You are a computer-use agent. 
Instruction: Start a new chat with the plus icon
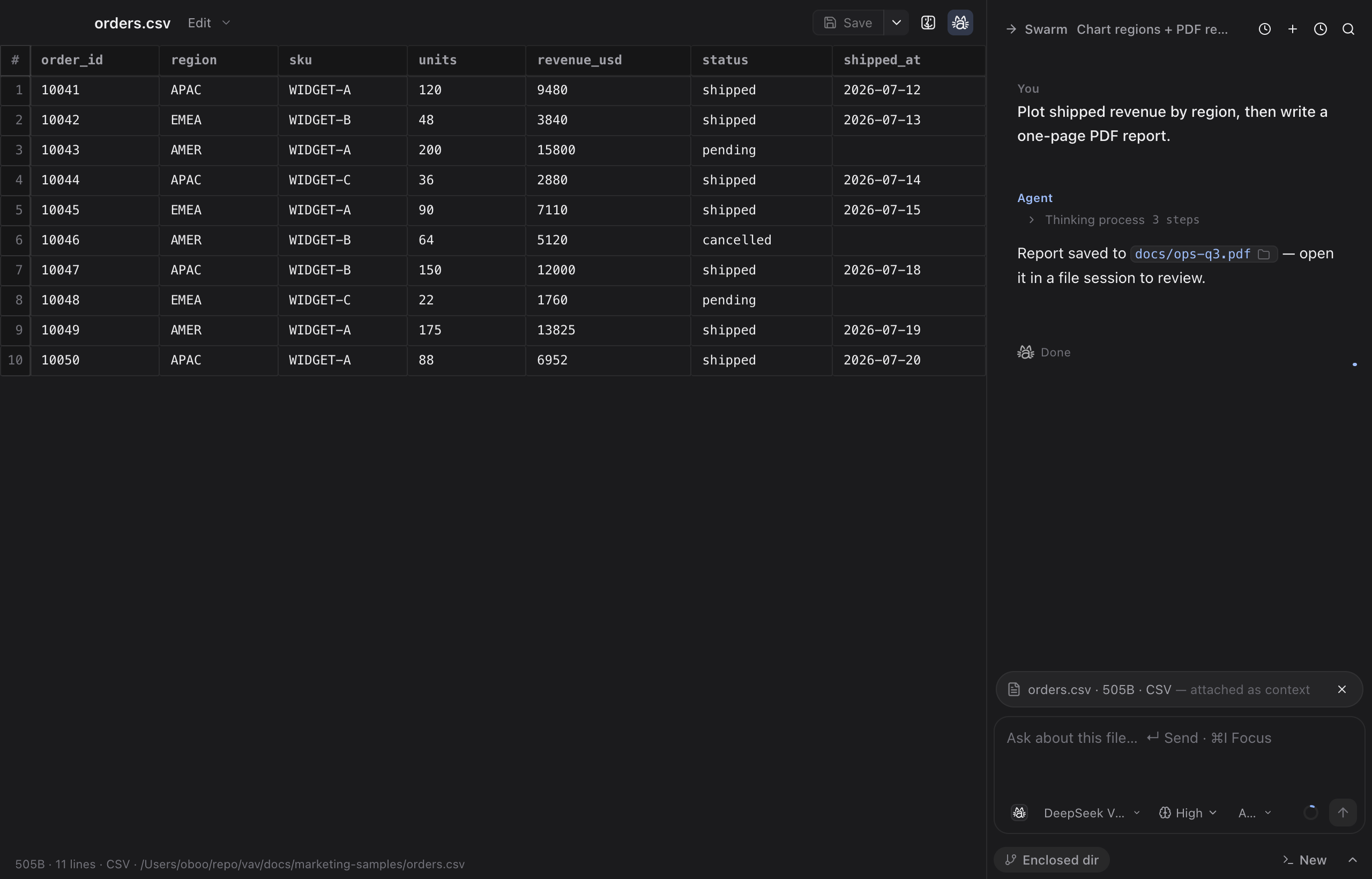(x=1293, y=29)
